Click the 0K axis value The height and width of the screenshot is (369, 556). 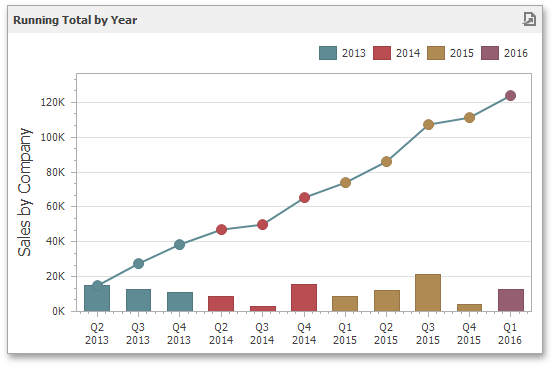59,311
